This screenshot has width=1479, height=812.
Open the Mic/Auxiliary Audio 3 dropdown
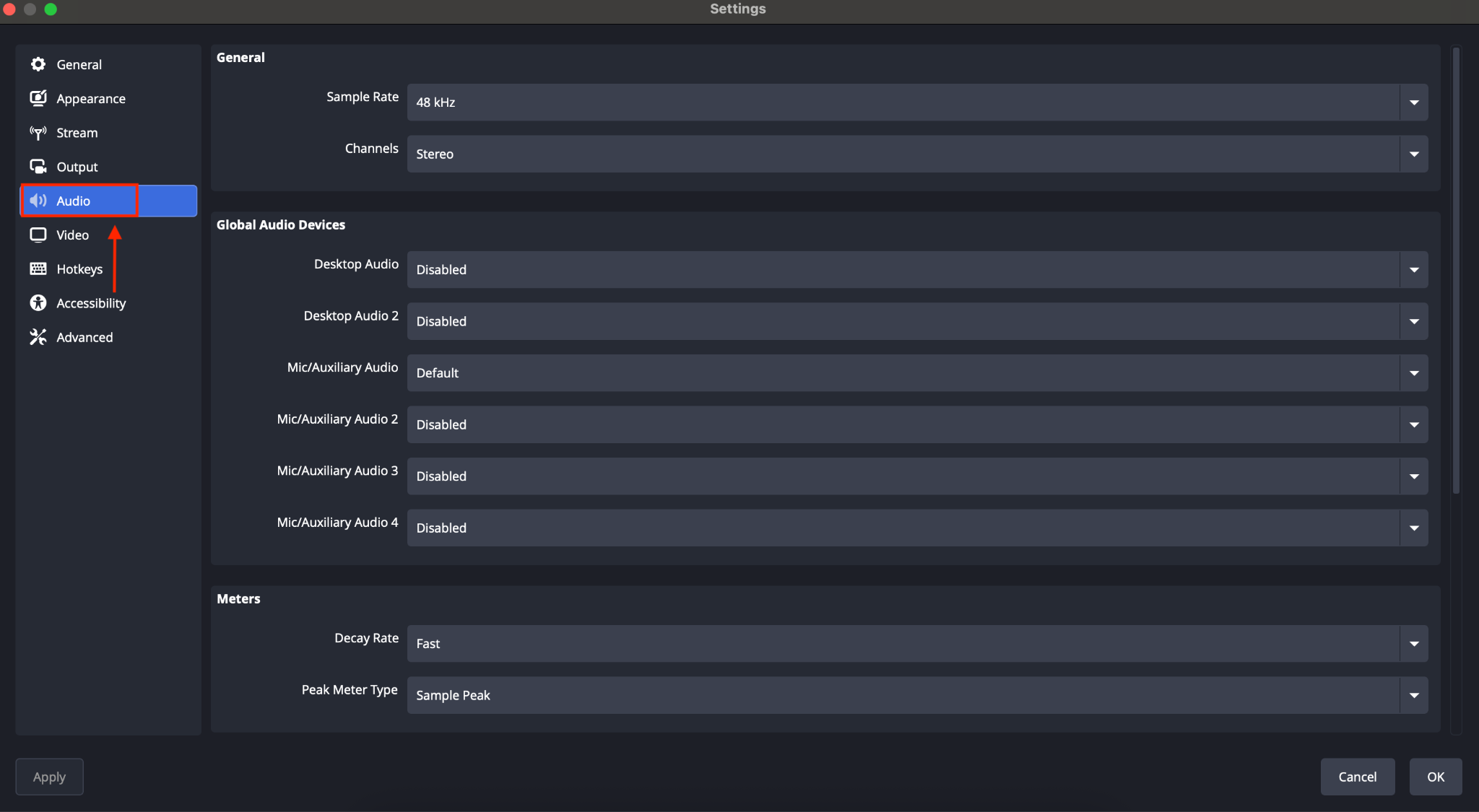pyautogui.click(x=917, y=476)
